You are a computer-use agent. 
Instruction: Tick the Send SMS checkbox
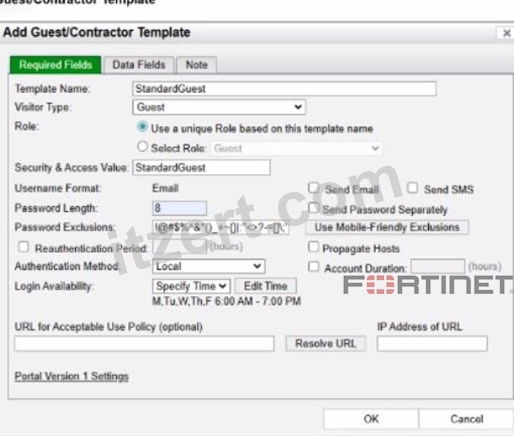[x=412, y=188]
